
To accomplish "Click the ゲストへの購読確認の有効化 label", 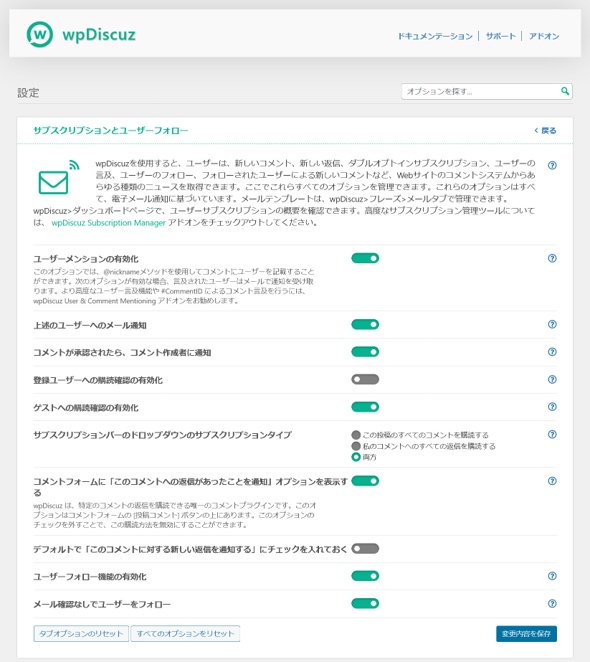I will 86,408.
